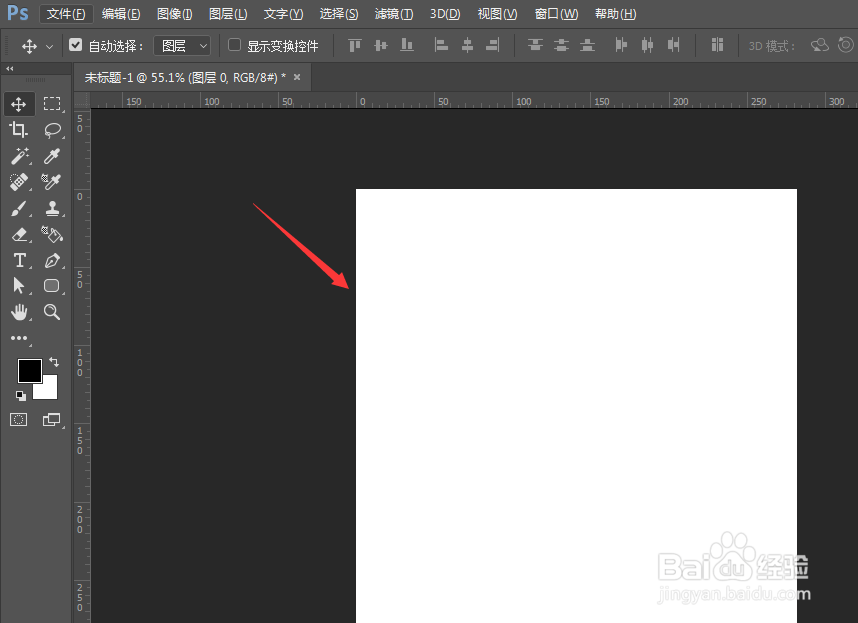Click distribute top edges button
This screenshot has width=858, height=623.
click(x=535, y=45)
